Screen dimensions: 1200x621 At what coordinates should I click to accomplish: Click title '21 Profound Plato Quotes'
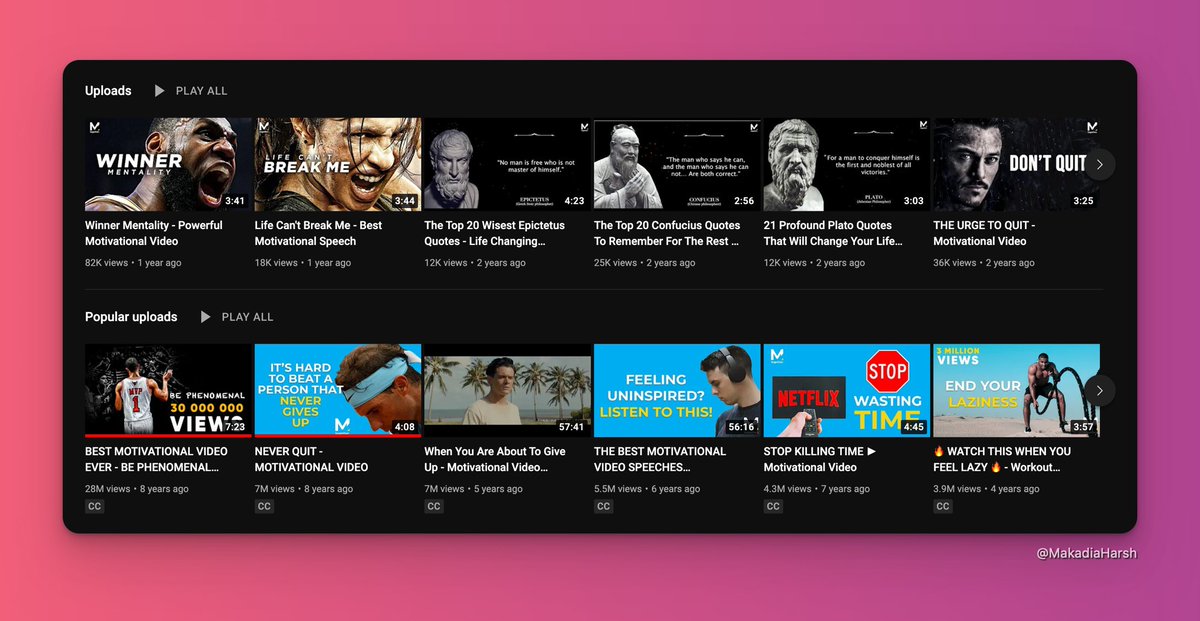click(x=834, y=233)
